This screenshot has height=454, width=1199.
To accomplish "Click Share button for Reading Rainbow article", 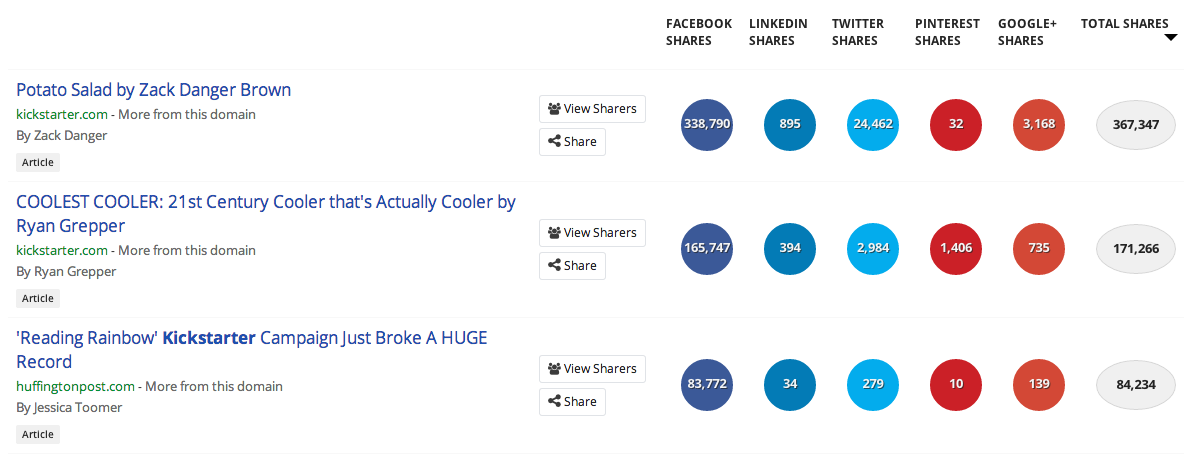I will point(572,401).
